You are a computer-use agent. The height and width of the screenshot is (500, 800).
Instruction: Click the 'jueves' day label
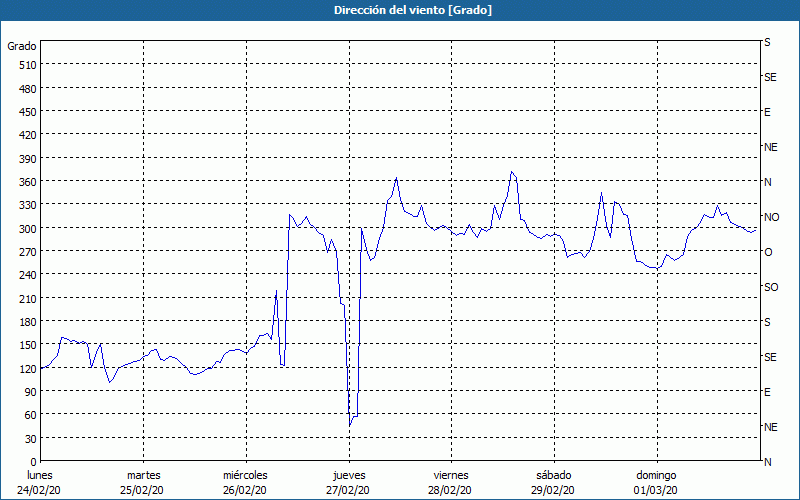(349, 476)
